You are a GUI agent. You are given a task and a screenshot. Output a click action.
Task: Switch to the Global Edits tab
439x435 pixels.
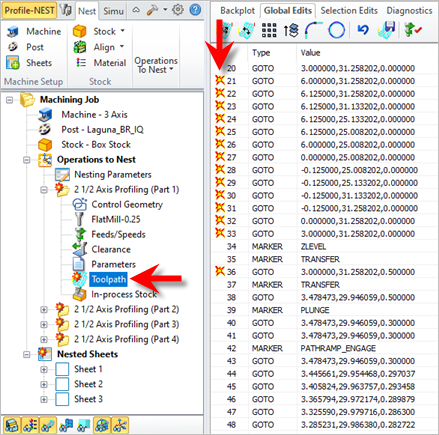(288, 11)
